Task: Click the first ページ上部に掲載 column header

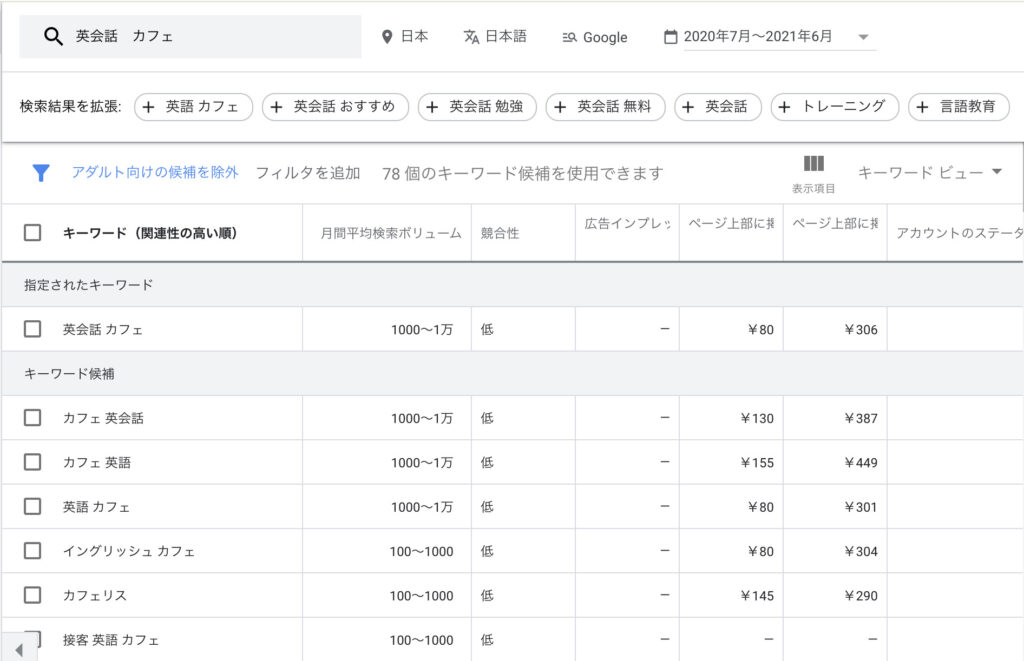Action: click(x=731, y=223)
